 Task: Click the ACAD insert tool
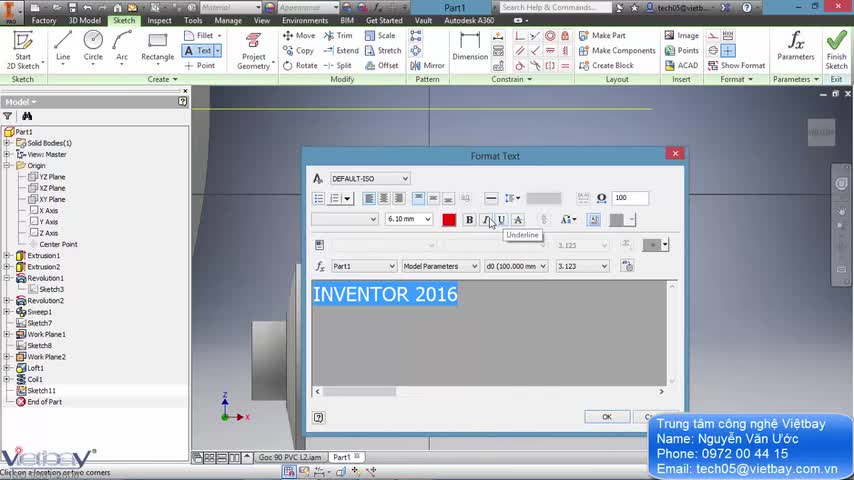pos(681,65)
